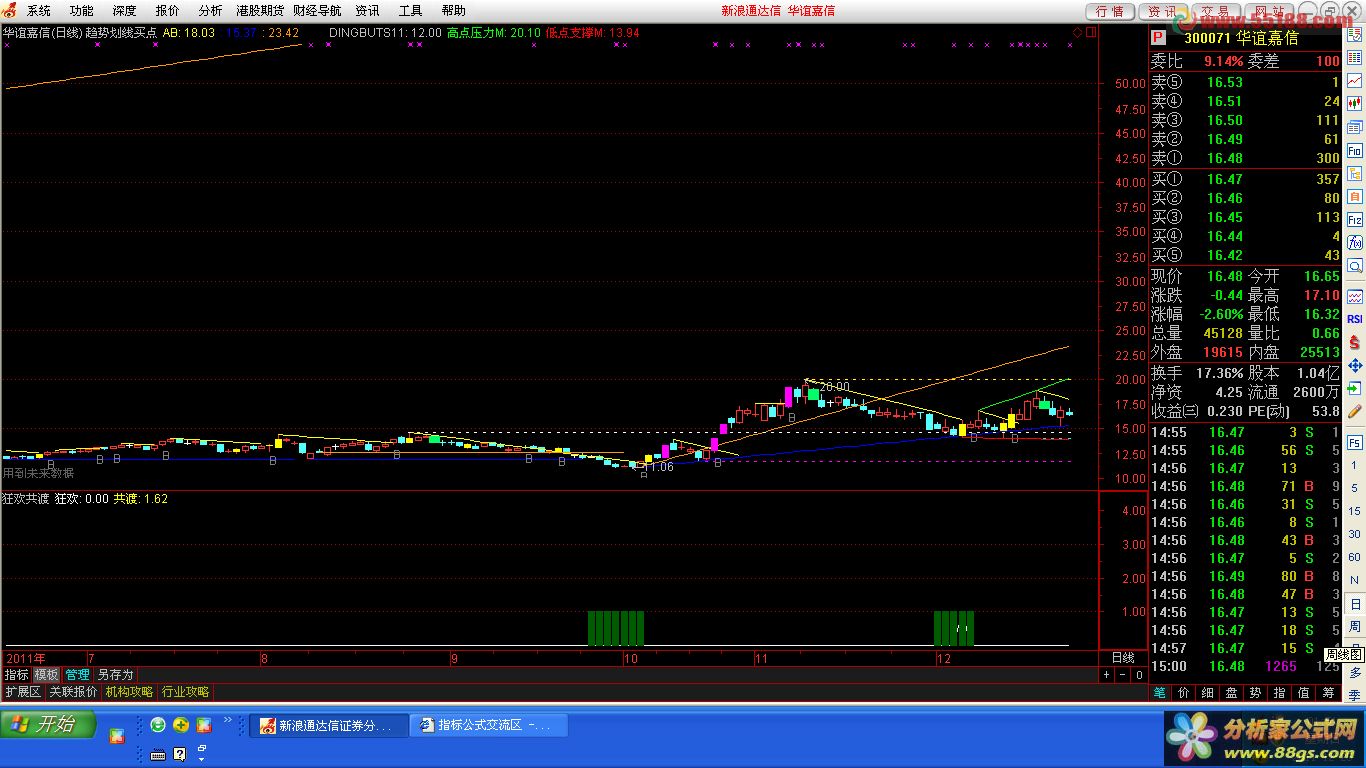Image resolution: width=1366 pixels, height=768 pixels.
Task: Open the 扩展区 tab
Action: (23, 692)
